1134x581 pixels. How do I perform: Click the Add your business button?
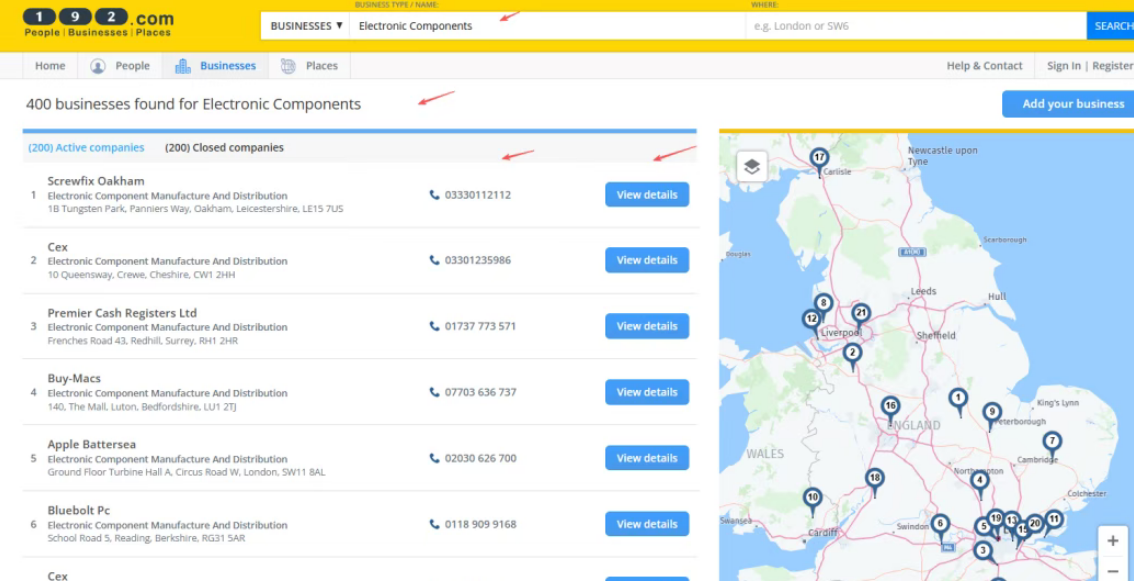click(1072, 104)
